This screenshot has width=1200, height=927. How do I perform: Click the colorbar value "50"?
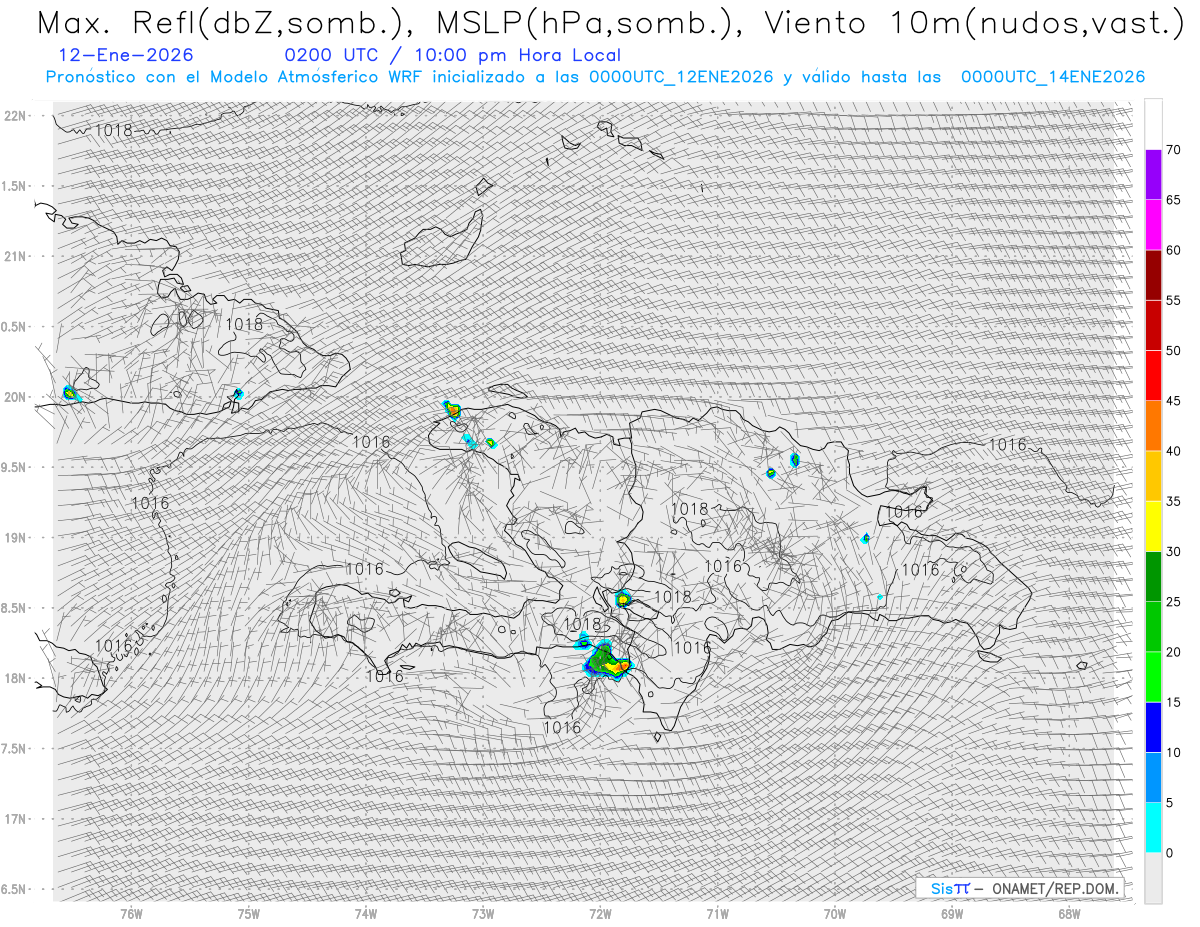[x=1173, y=351]
